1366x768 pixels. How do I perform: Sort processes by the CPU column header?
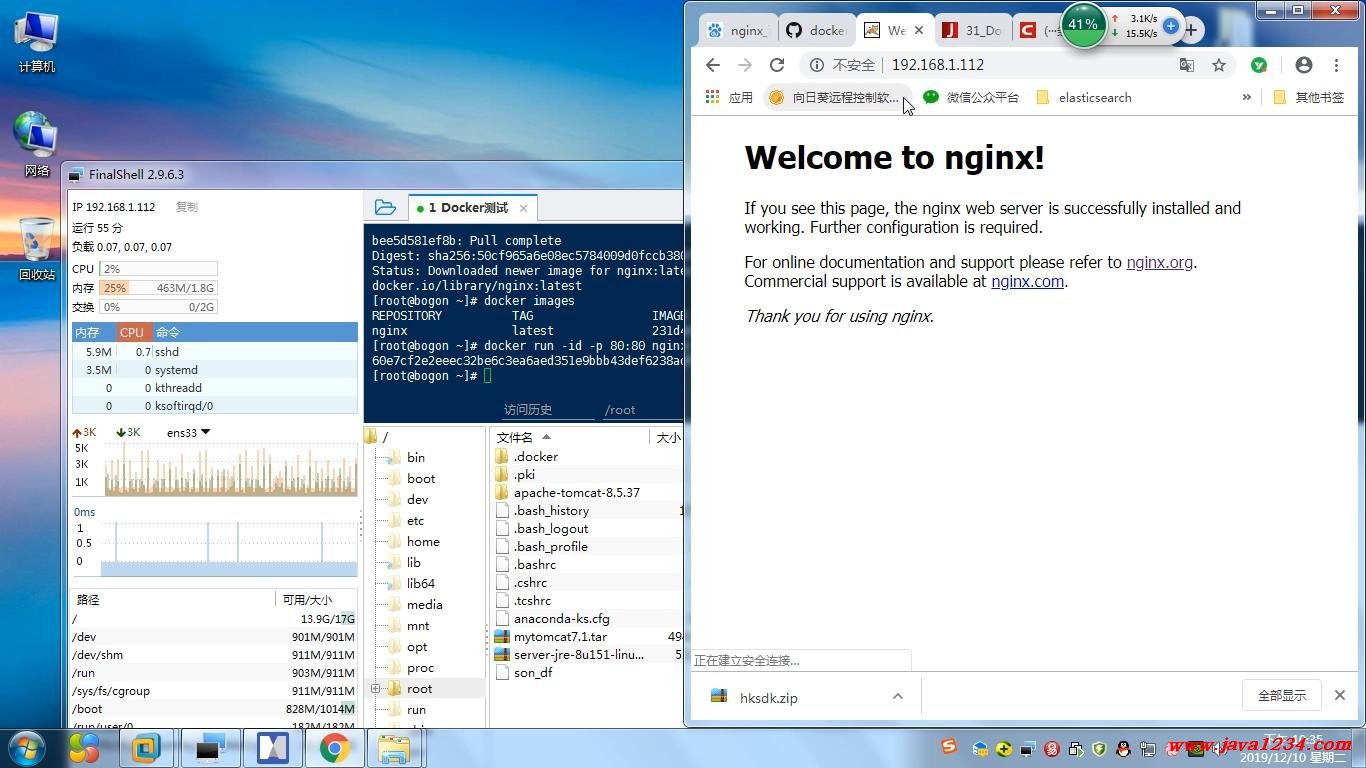pyautogui.click(x=132, y=332)
